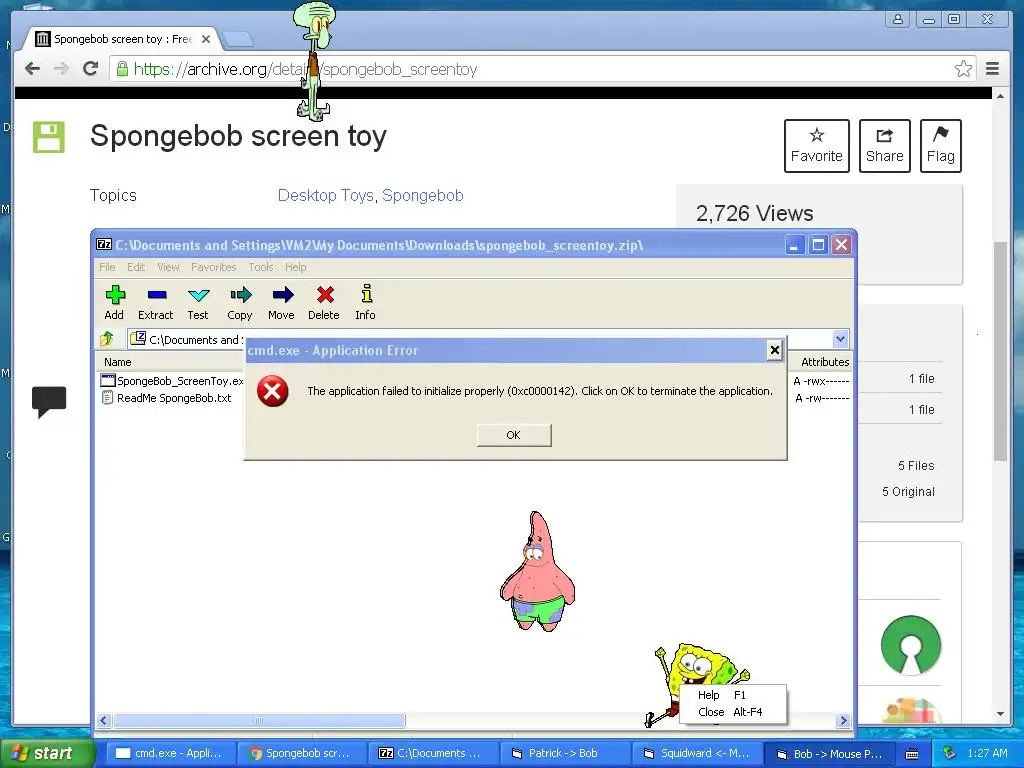Open the Help menu in 7-Zip
Viewport: 1024px width, 768px height.
pos(295,267)
